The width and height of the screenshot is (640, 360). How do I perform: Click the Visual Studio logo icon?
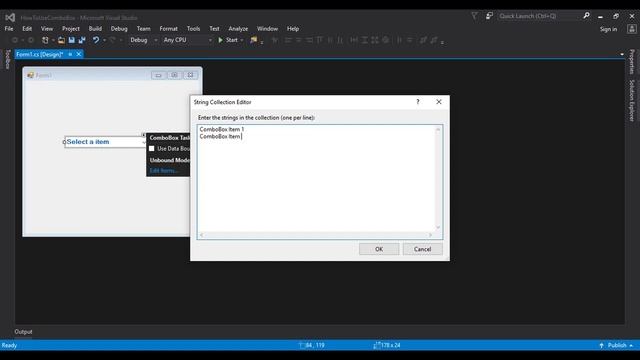coord(10,17)
